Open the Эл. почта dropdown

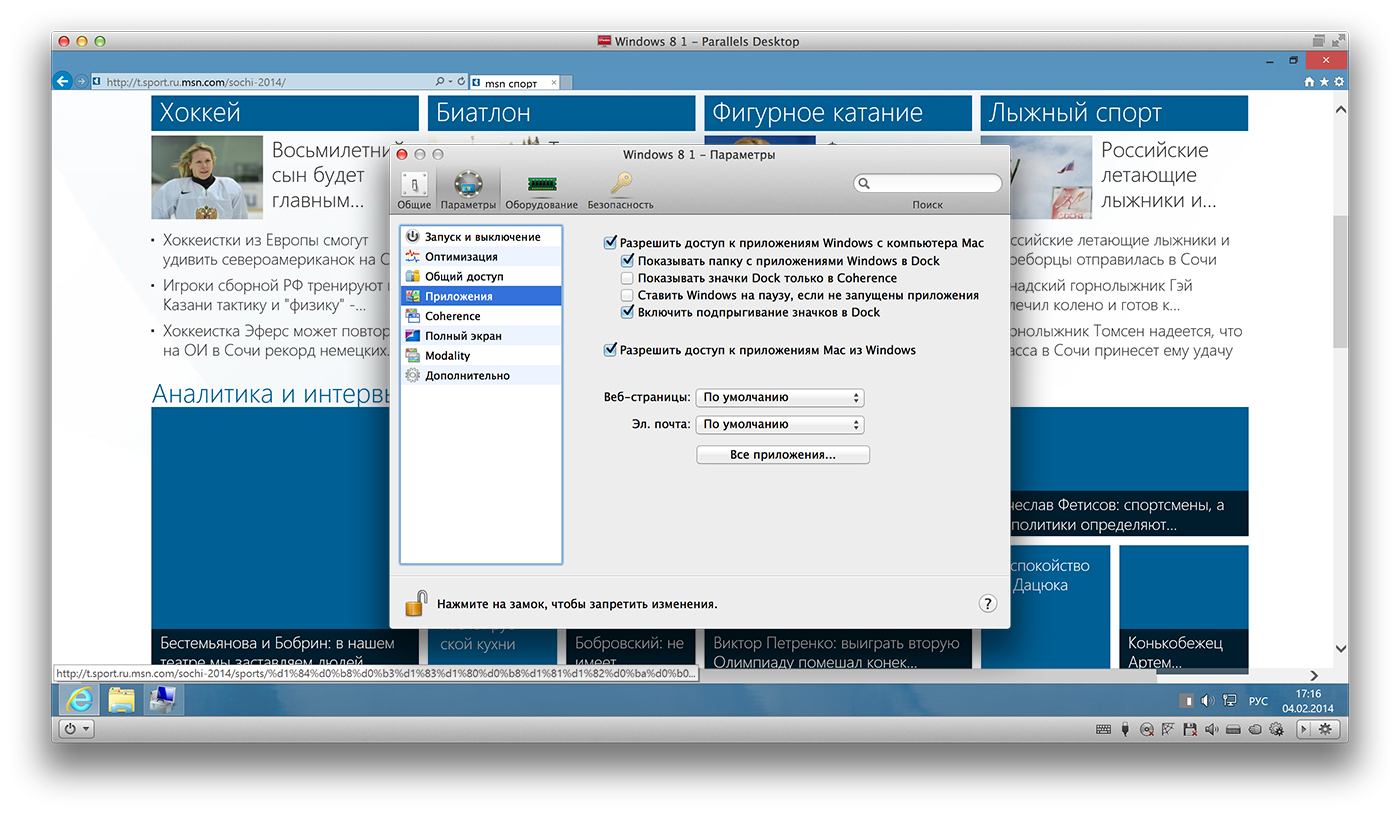(779, 424)
